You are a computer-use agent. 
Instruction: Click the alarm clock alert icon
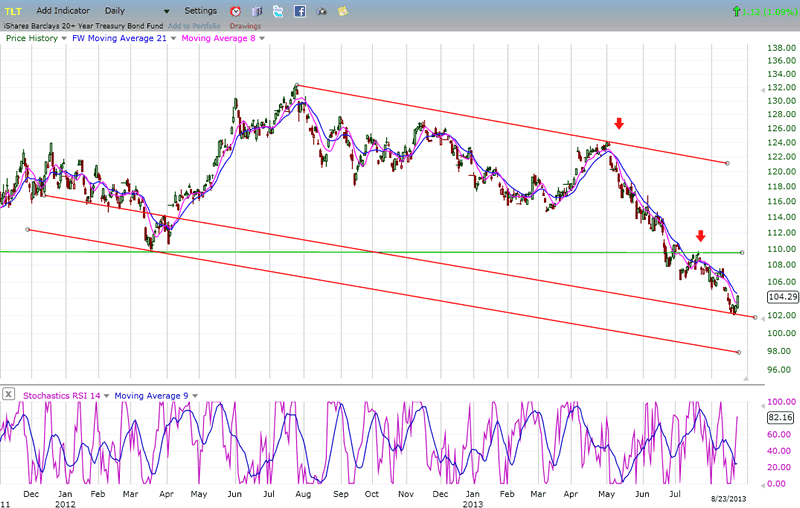236,11
